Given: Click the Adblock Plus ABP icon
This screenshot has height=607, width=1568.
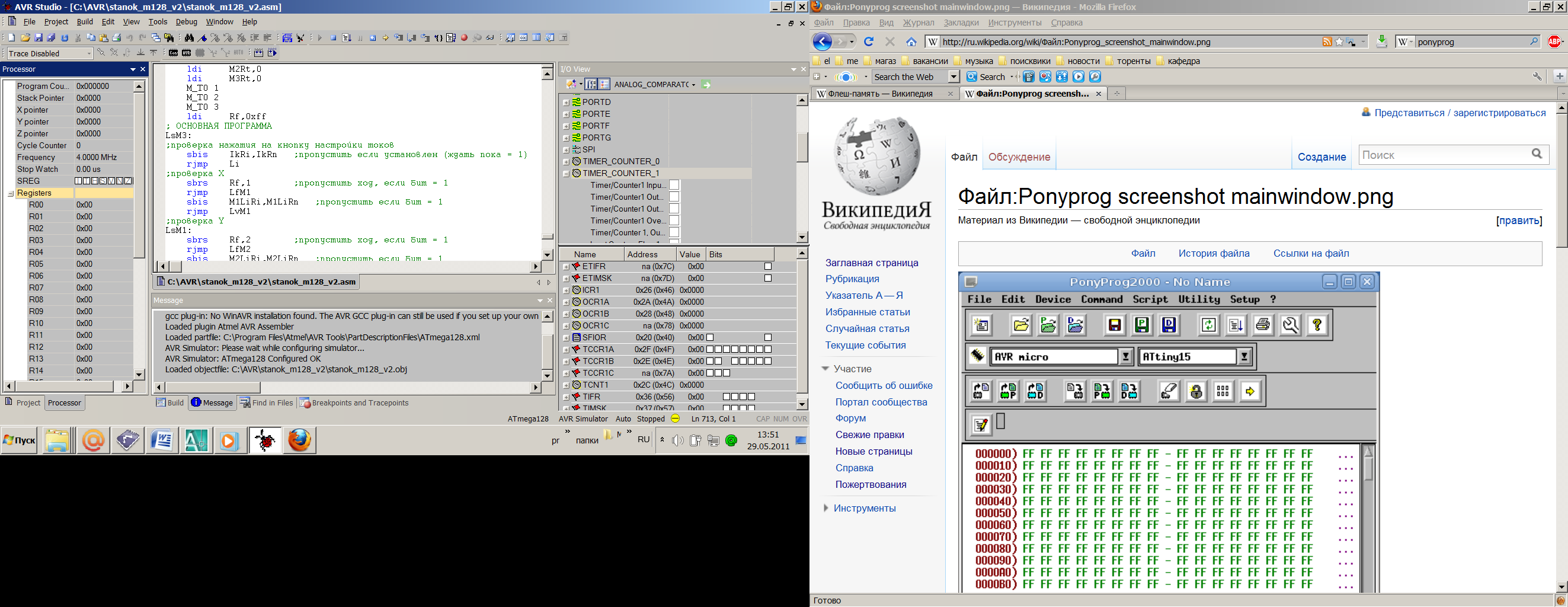Looking at the screenshot, I should pos(1554,41).
